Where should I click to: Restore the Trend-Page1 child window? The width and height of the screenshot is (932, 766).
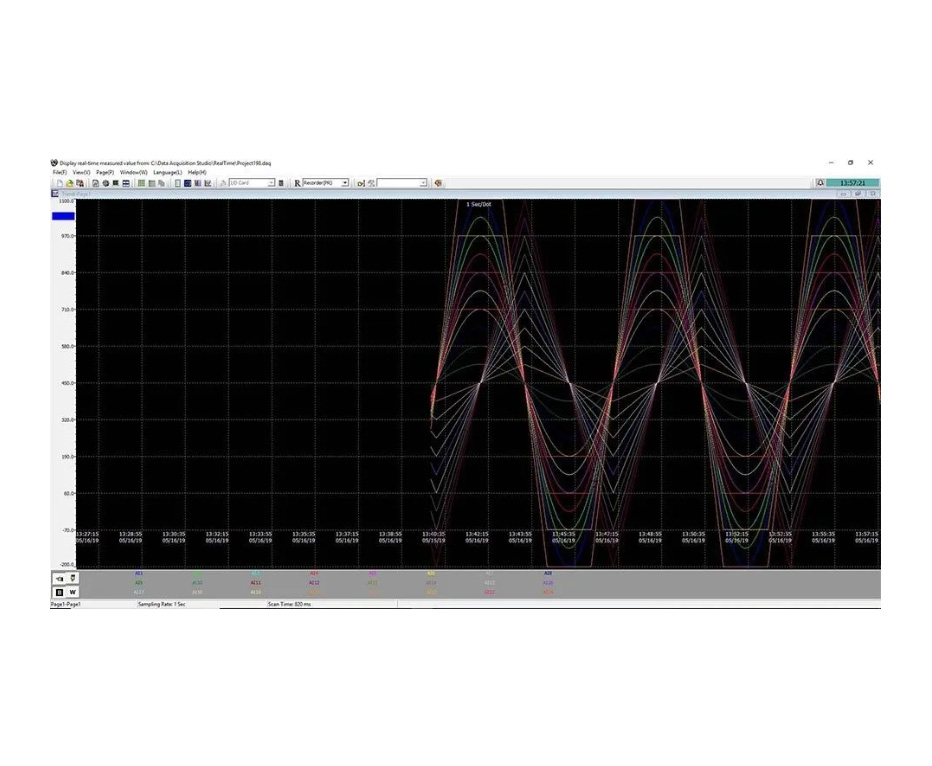pyautogui.click(x=858, y=194)
